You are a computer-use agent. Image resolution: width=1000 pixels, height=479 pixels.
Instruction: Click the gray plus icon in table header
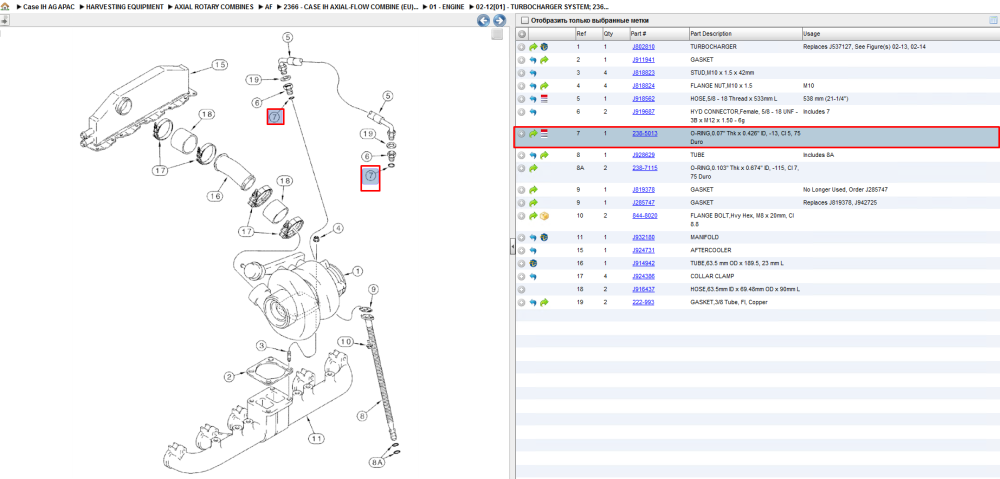(522, 34)
